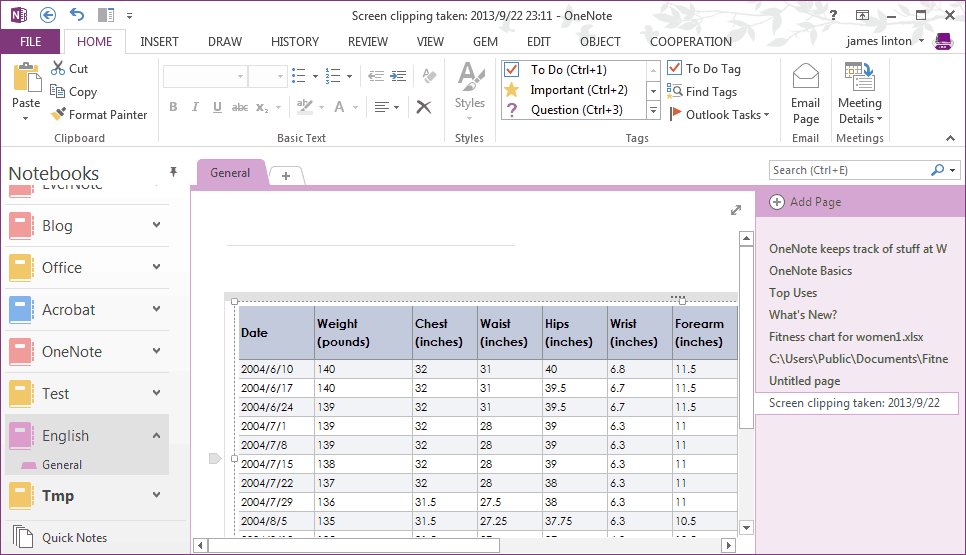
Task: Expand the Tmp notebook
Action: tap(156, 495)
